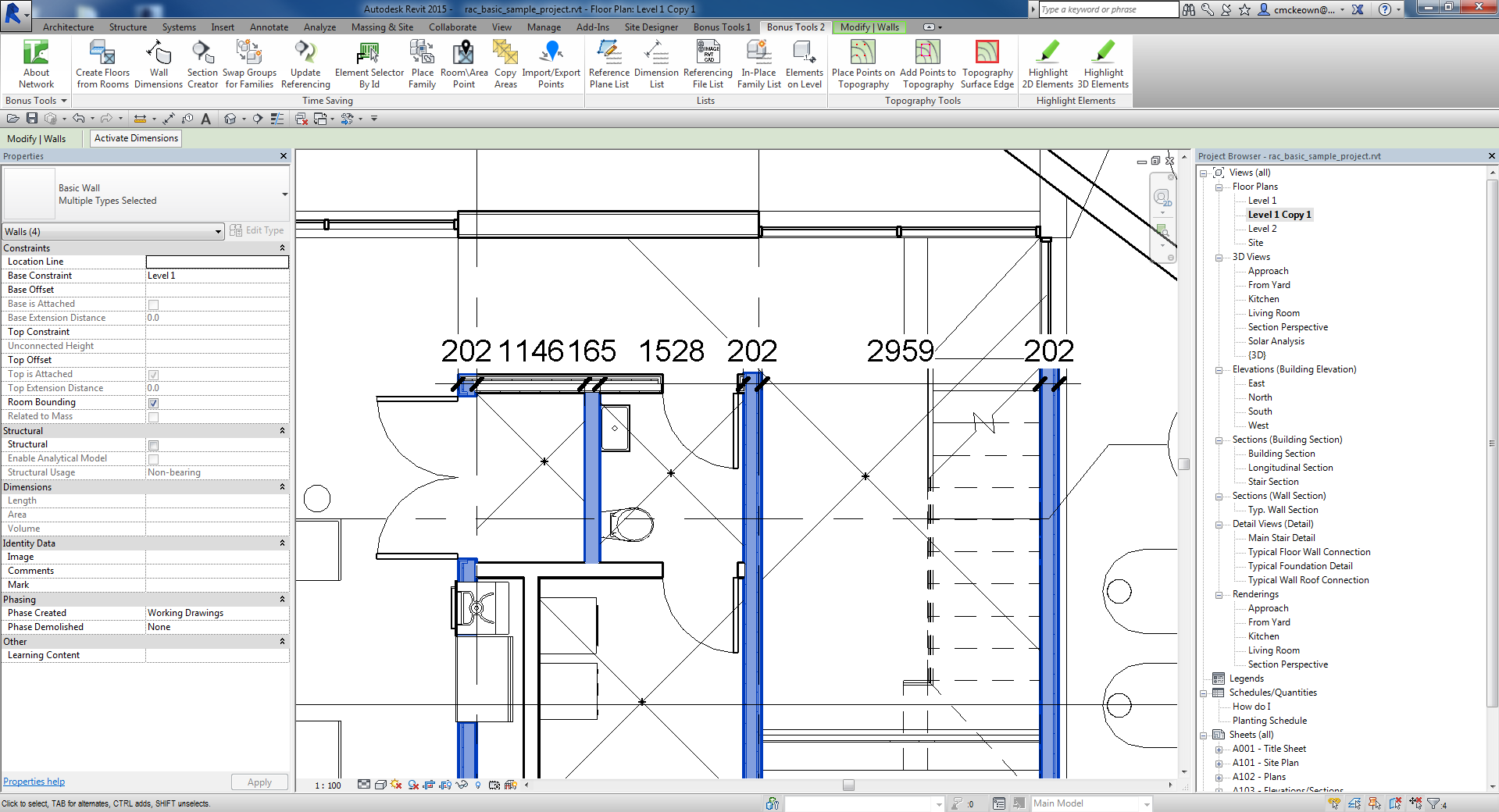The height and width of the screenshot is (812, 1499).
Task: Launch the Section Creator tool
Action: click(x=202, y=64)
